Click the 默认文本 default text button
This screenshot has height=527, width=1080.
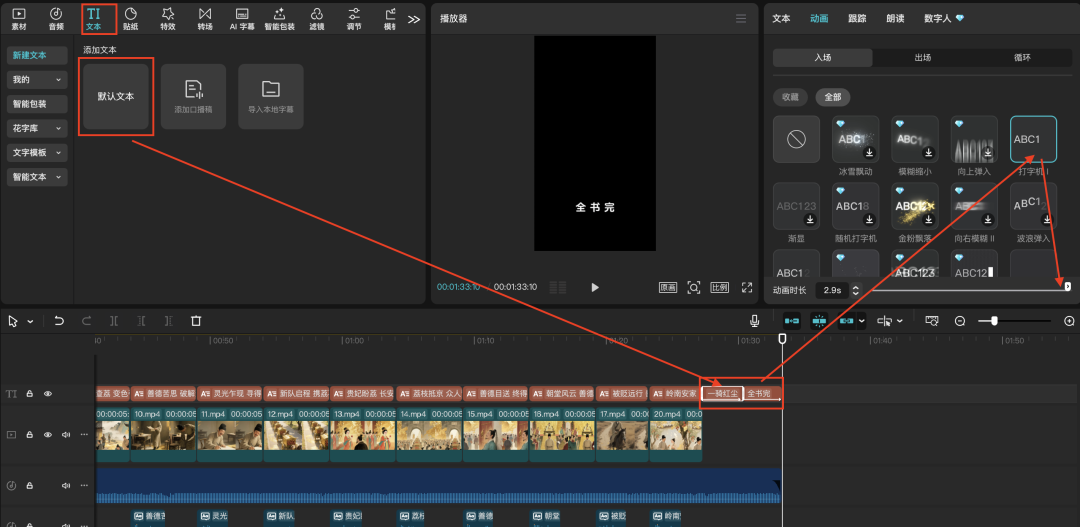tap(116, 96)
